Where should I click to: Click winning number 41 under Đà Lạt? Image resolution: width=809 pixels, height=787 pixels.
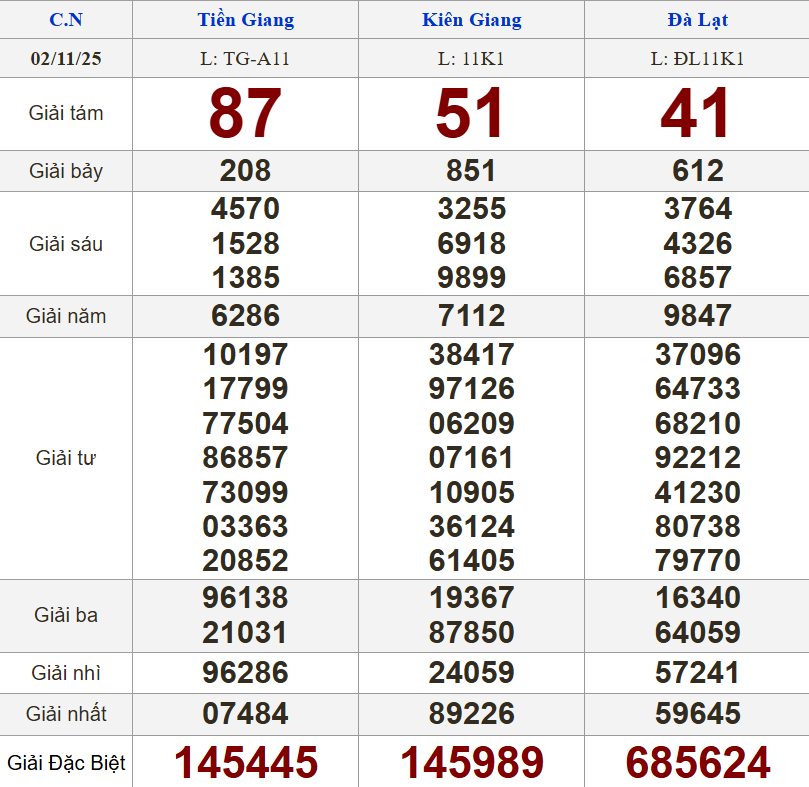coord(696,113)
